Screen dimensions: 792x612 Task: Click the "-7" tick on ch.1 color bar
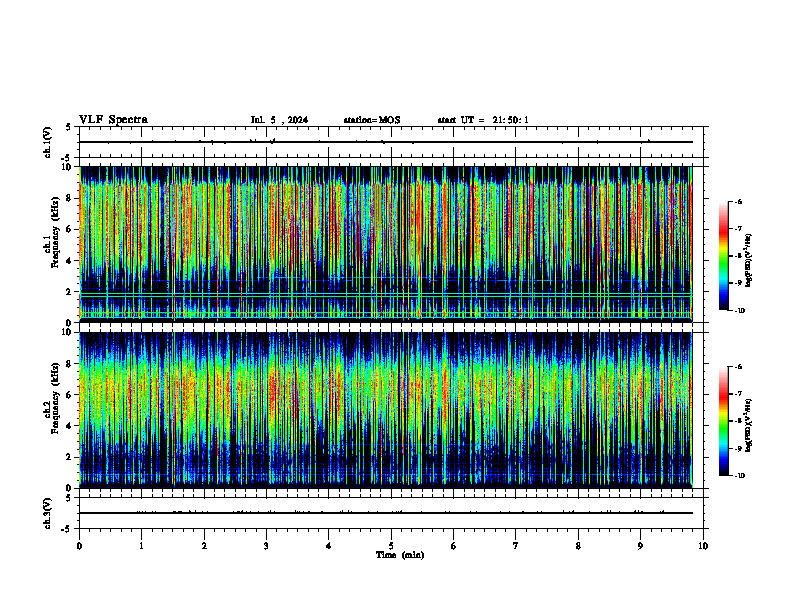738,229
